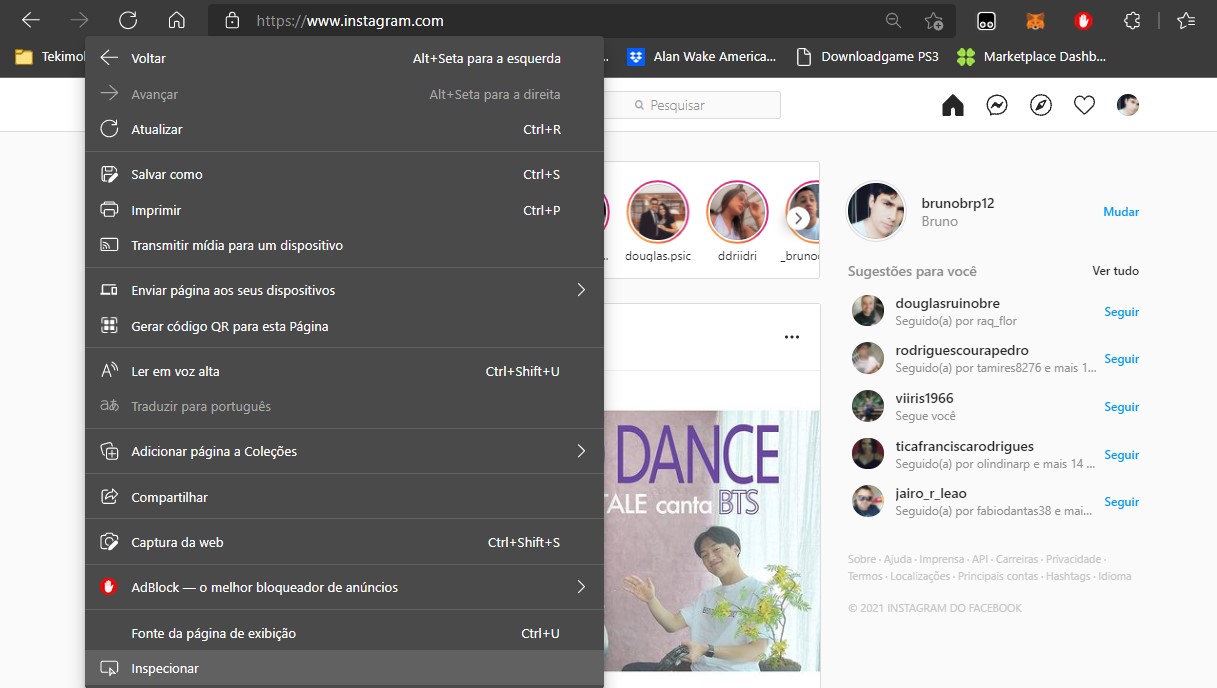The width and height of the screenshot is (1217, 688).
Task: Open Downloadgame PS3 bookmark
Action: click(x=867, y=57)
